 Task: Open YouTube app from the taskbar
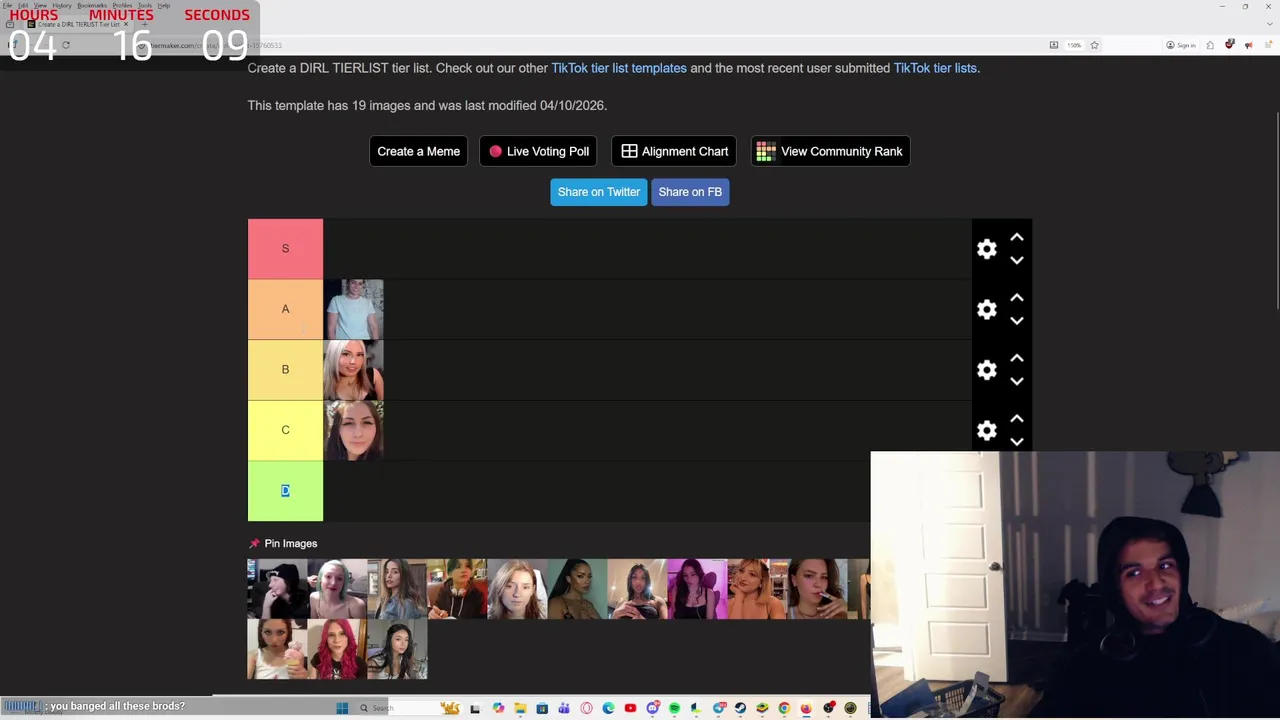point(630,708)
